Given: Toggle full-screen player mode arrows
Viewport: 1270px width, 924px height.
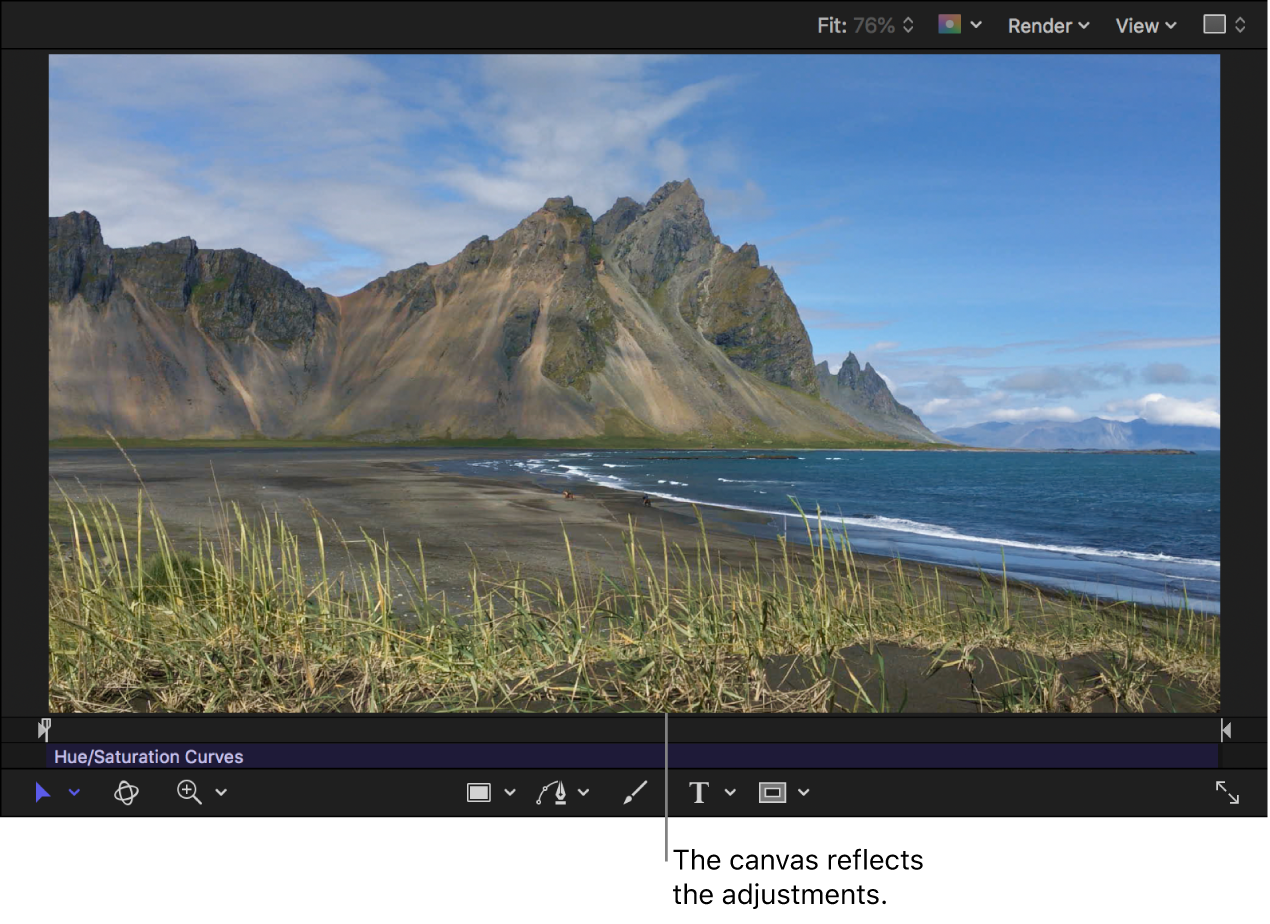Looking at the screenshot, I should (x=1227, y=793).
